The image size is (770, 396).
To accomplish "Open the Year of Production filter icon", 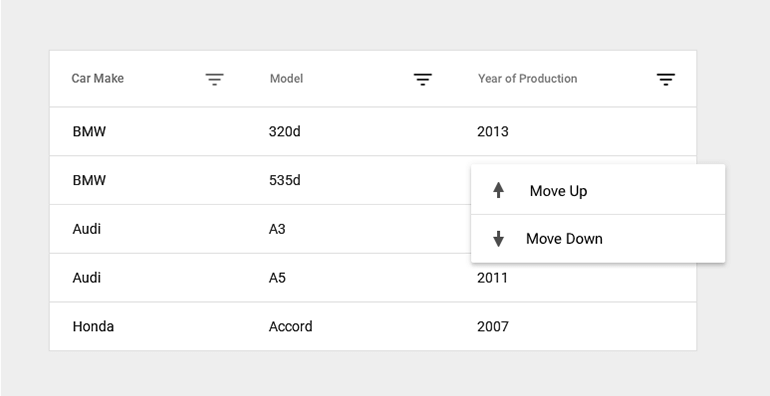I will click(666, 79).
